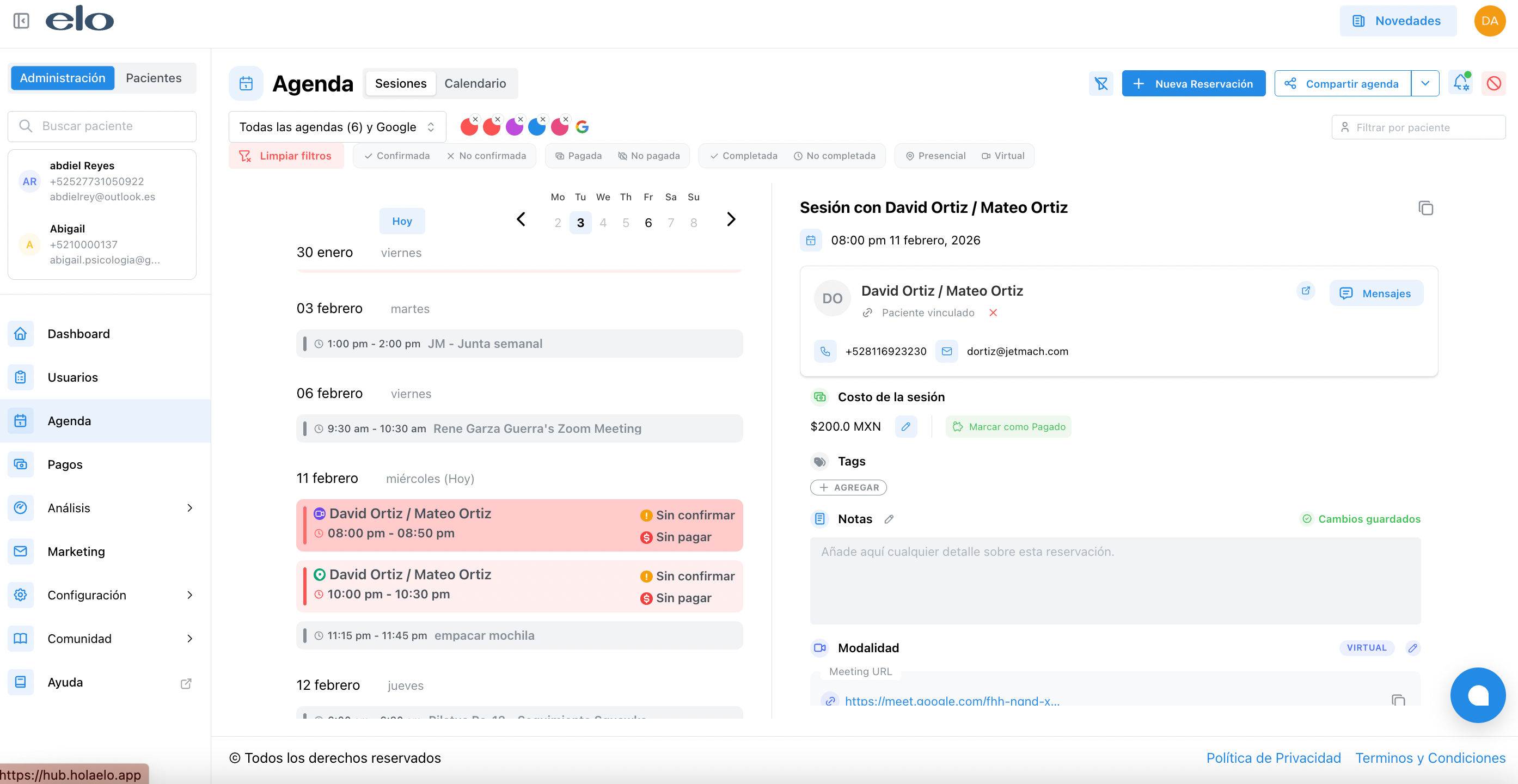This screenshot has width=1518, height=784.
Task: Open support chat bubble
Action: [1477, 695]
